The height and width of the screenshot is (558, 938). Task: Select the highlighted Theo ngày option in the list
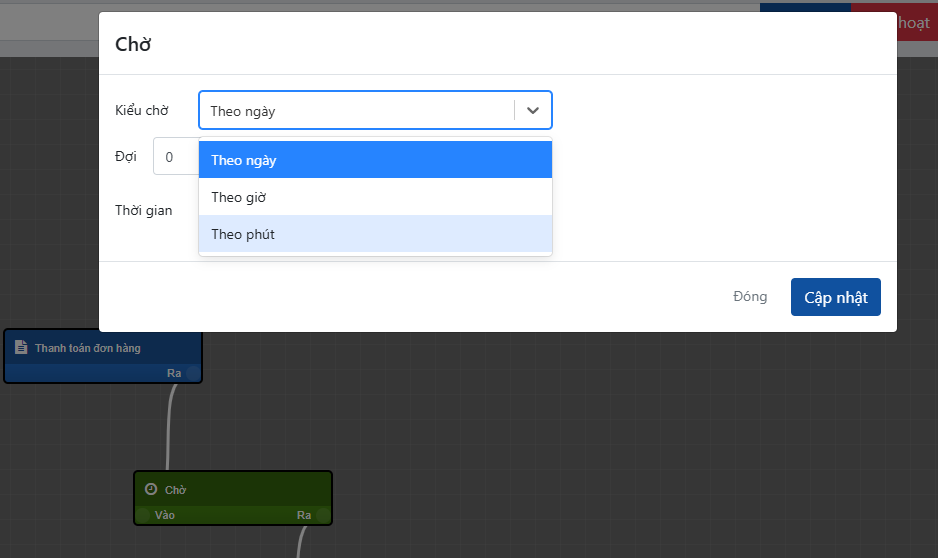click(375, 160)
